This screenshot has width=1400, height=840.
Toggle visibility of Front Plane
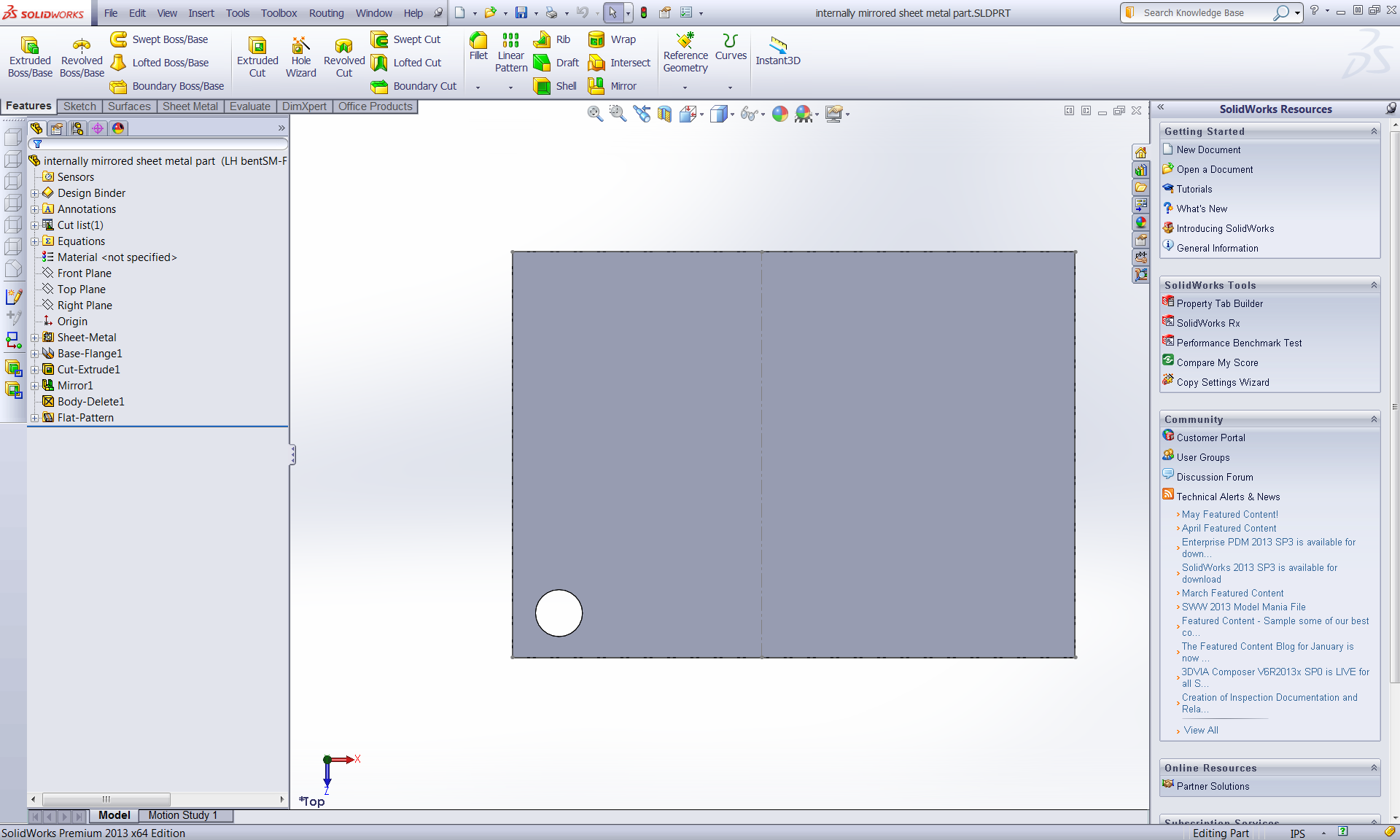click(x=85, y=273)
